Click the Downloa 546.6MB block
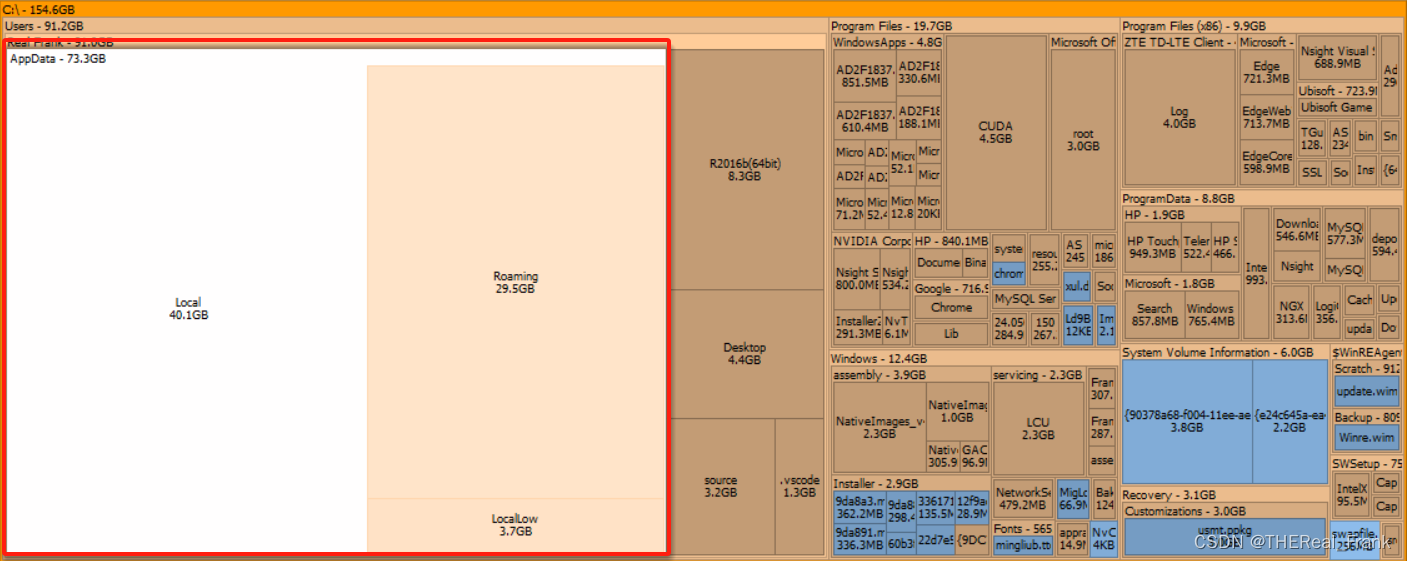Viewport: 1407px width, 561px height. click(x=1297, y=230)
